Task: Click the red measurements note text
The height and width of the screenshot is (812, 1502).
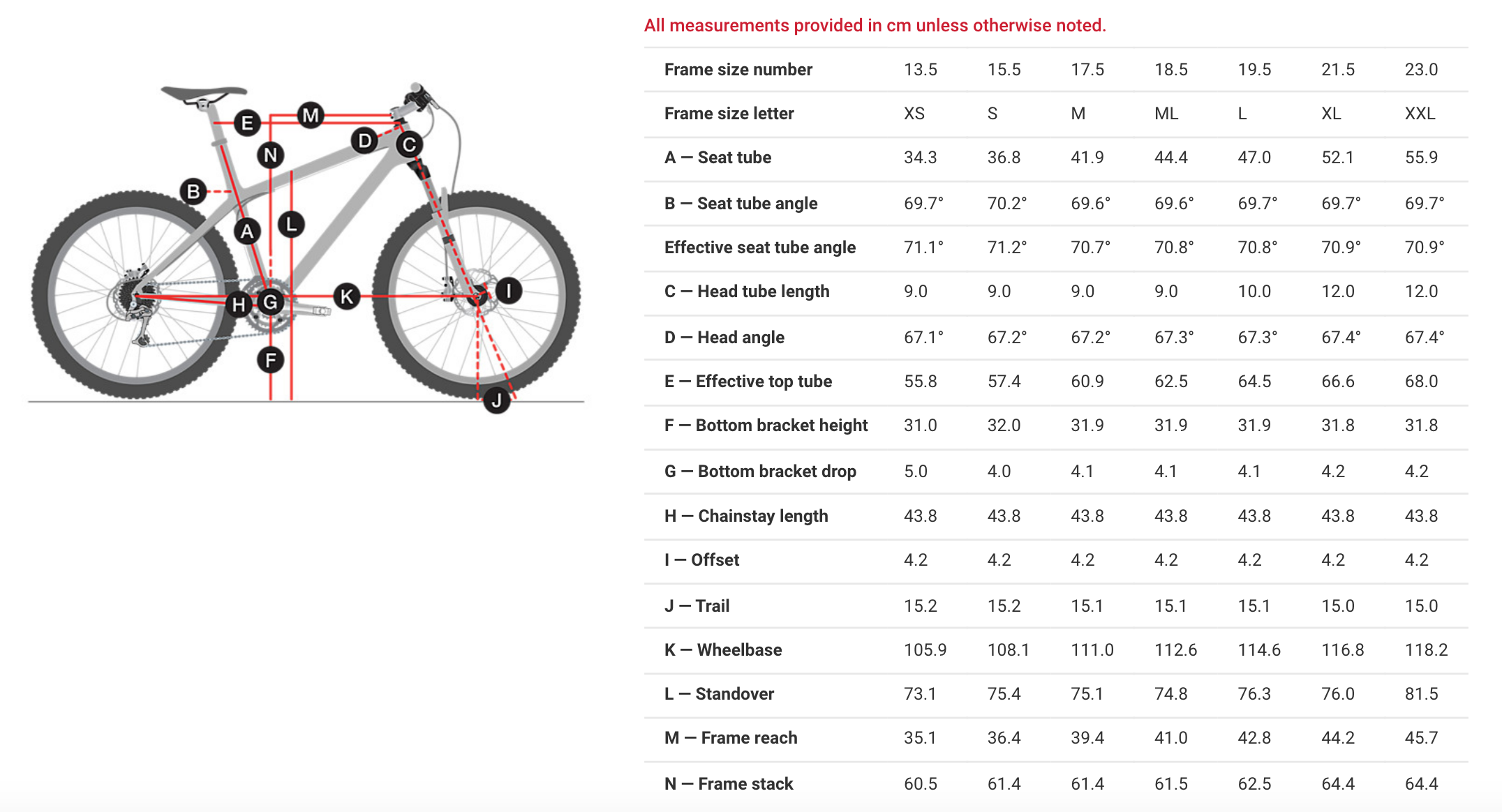Action: pyautogui.click(x=875, y=26)
